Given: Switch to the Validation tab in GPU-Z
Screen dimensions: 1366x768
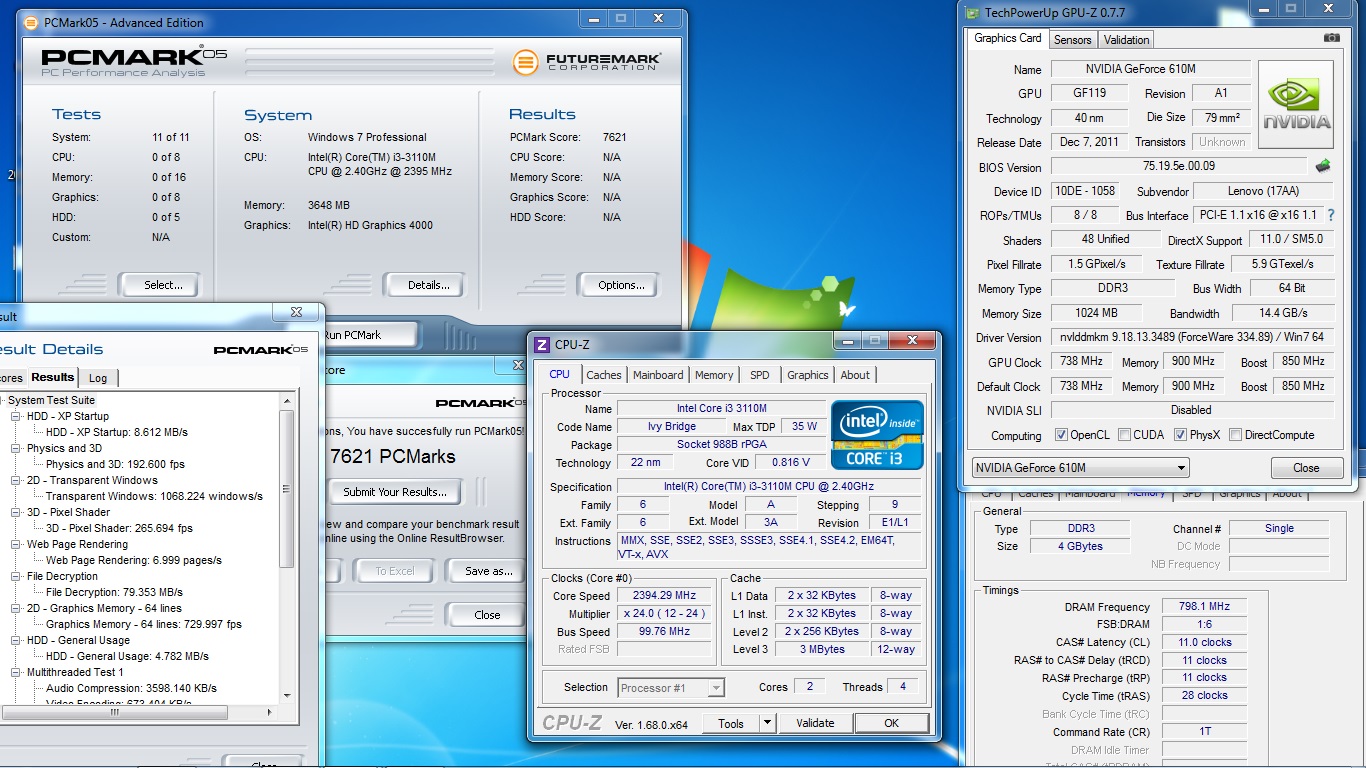Looking at the screenshot, I should pyautogui.click(x=1127, y=40).
